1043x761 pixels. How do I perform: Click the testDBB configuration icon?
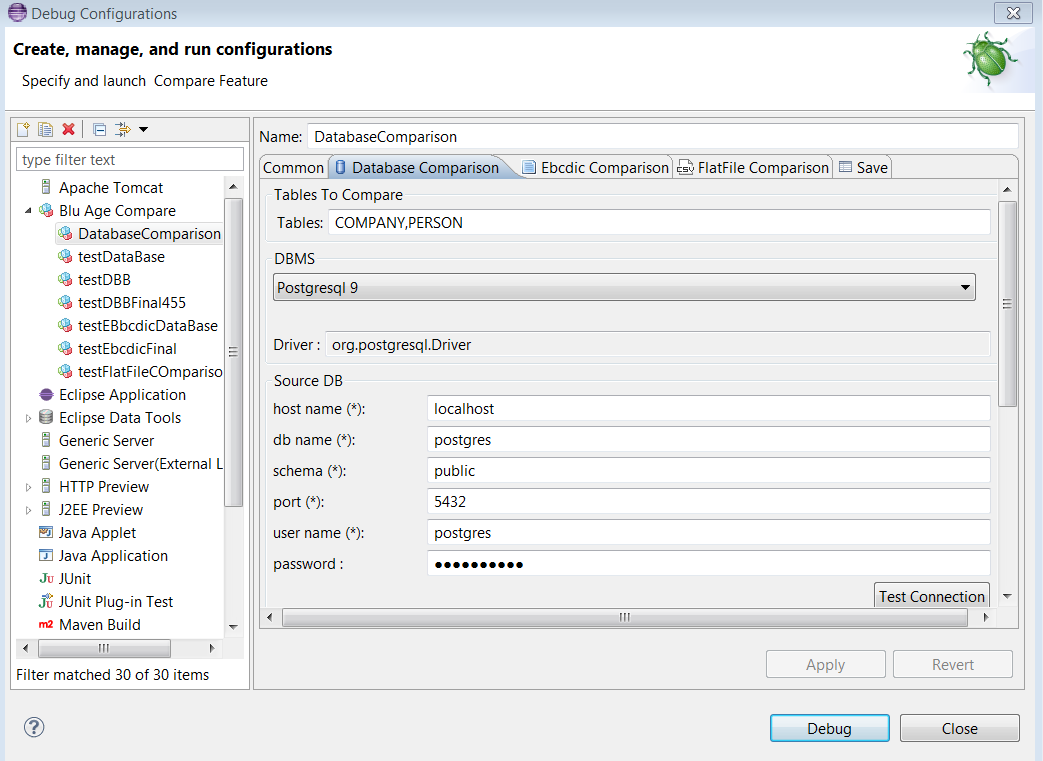(65, 279)
